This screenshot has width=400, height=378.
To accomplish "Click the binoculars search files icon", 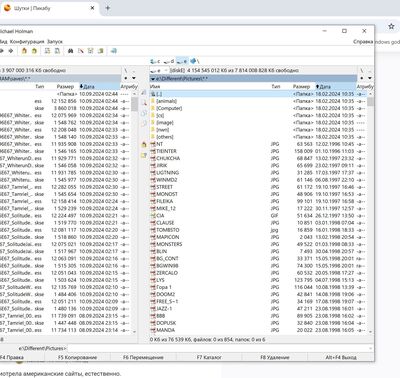I will click(70, 51).
